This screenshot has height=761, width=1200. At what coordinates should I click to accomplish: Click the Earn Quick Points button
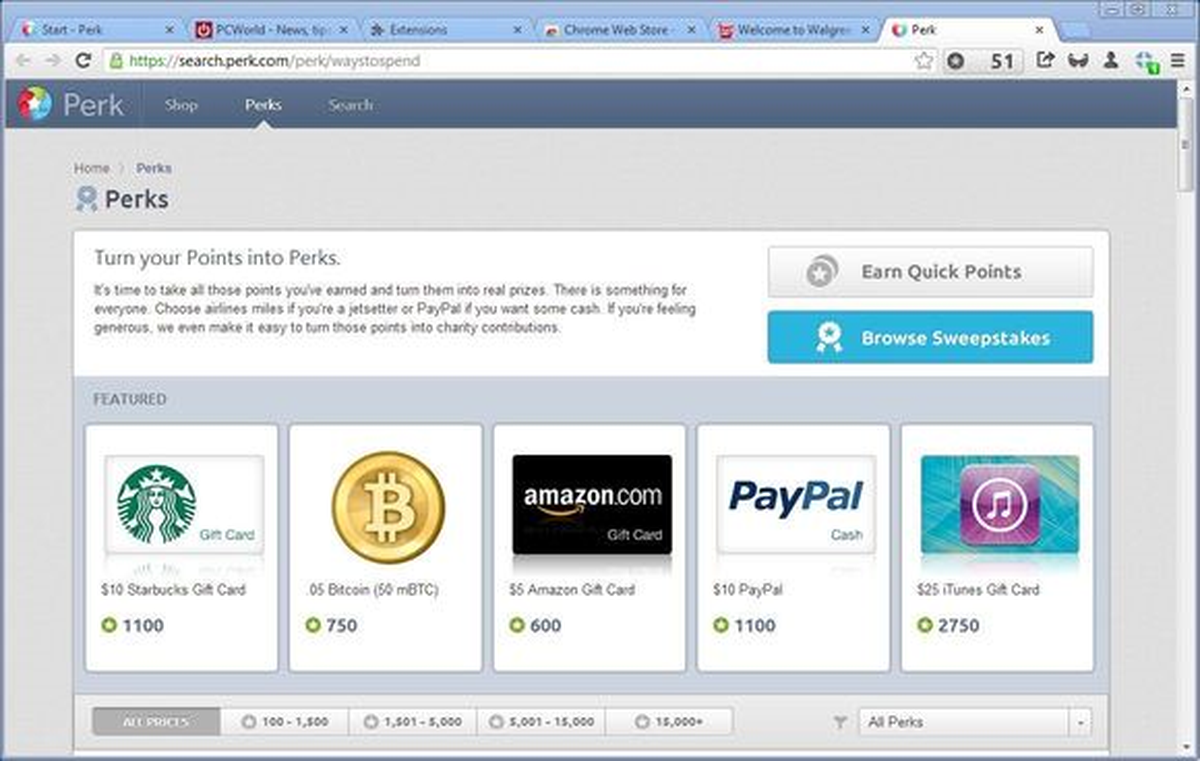930,272
